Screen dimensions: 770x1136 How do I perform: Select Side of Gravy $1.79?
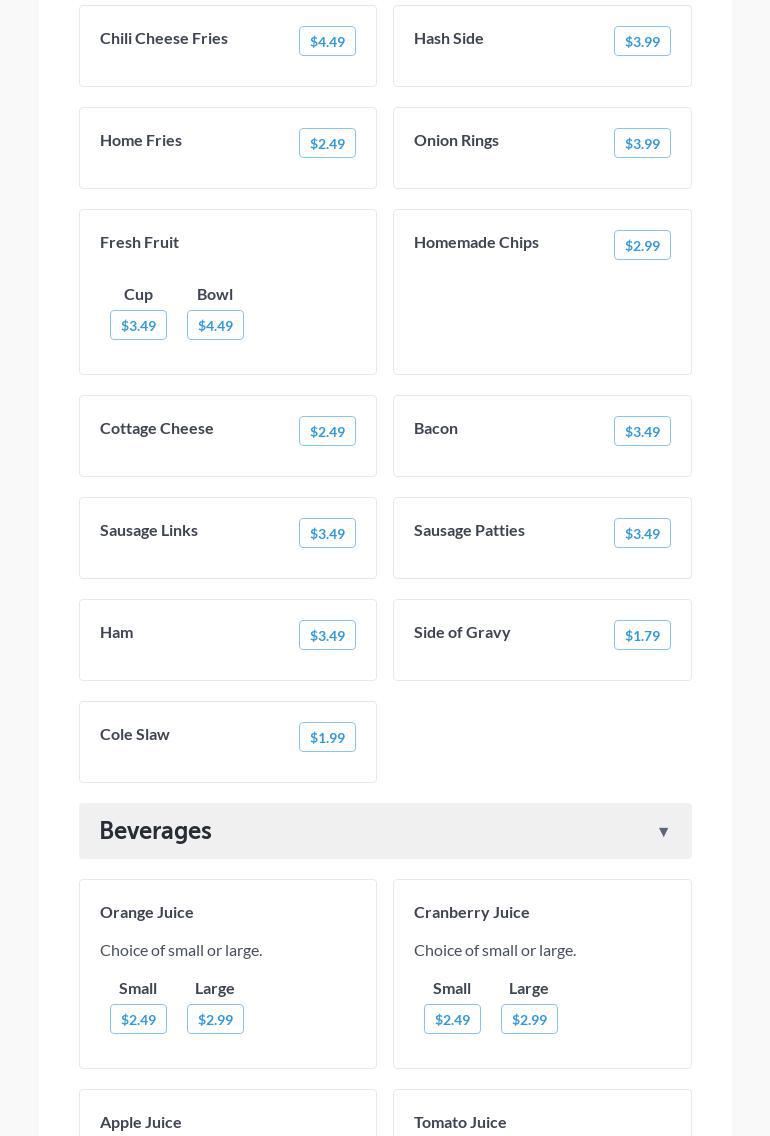click(x=642, y=635)
